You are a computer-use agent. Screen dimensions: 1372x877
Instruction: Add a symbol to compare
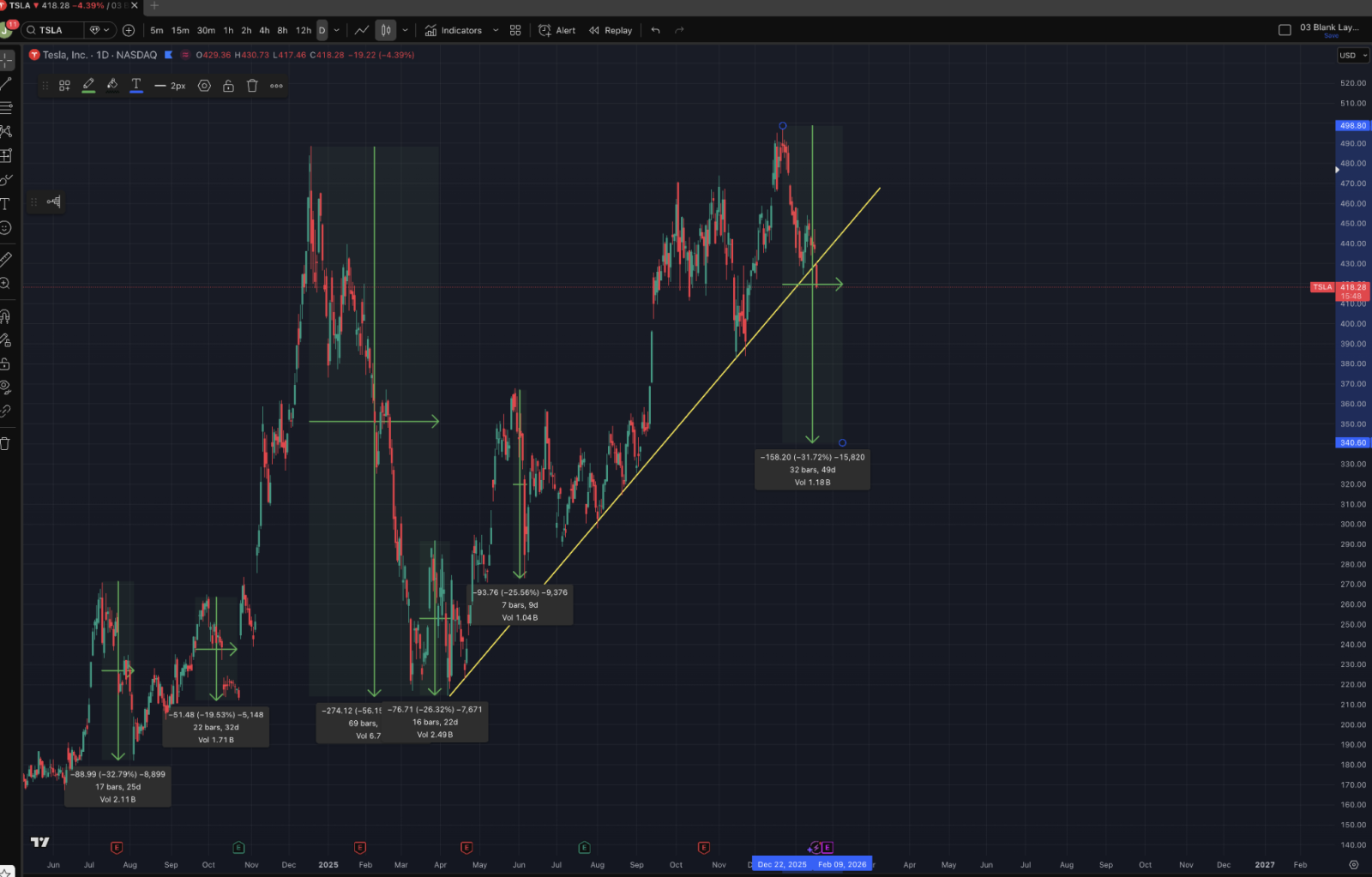[x=129, y=30]
